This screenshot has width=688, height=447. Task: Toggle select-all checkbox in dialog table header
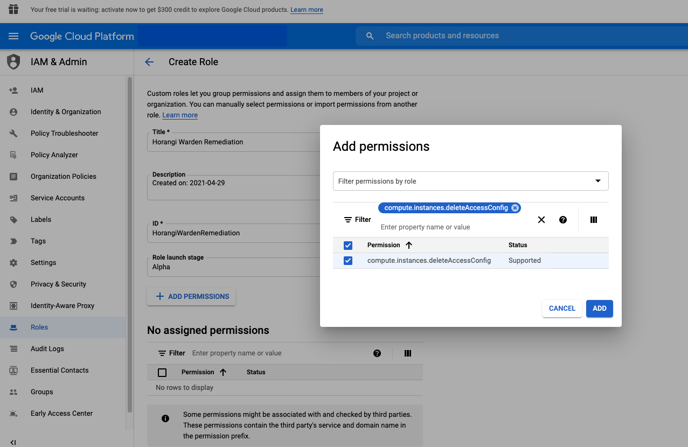(348, 245)
